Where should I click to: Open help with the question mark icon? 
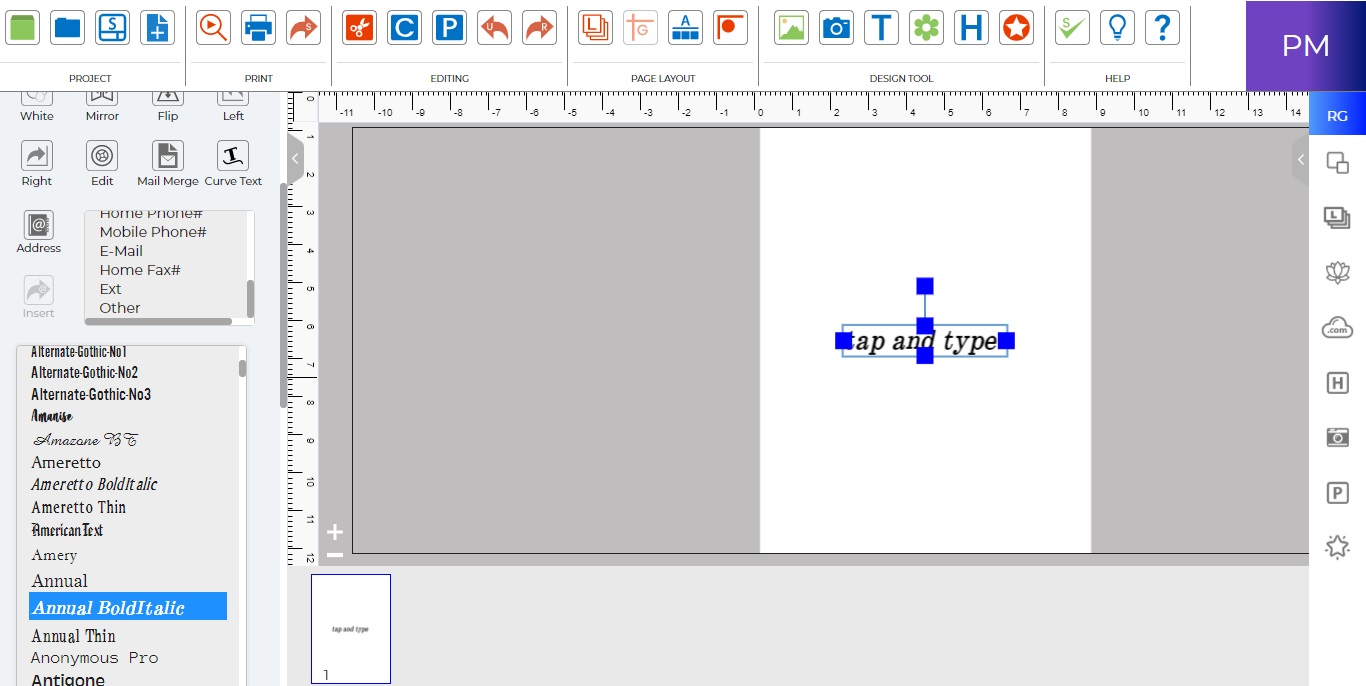coord(1162,27)
